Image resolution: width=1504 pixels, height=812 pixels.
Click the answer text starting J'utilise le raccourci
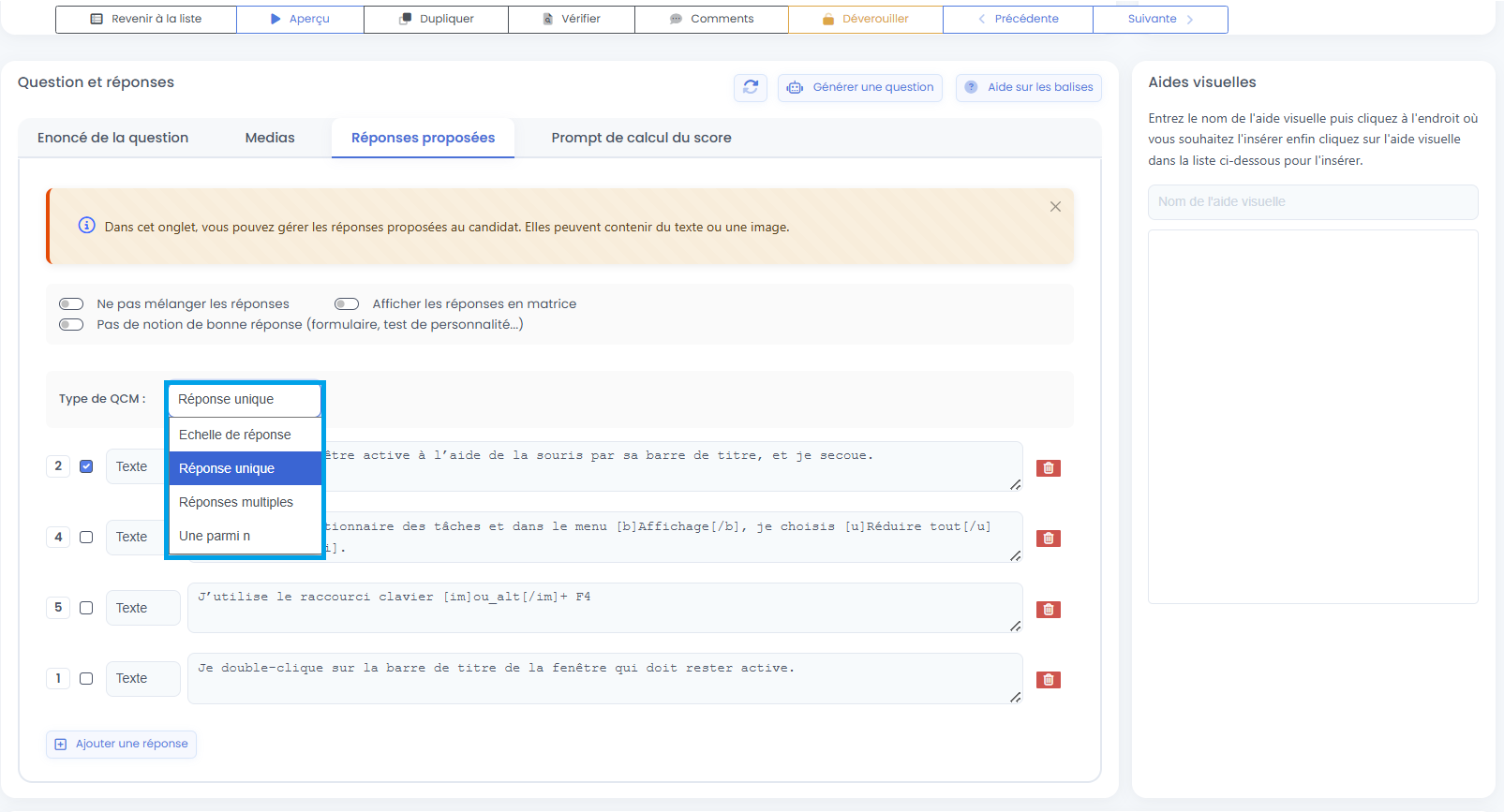click(604, 608)
